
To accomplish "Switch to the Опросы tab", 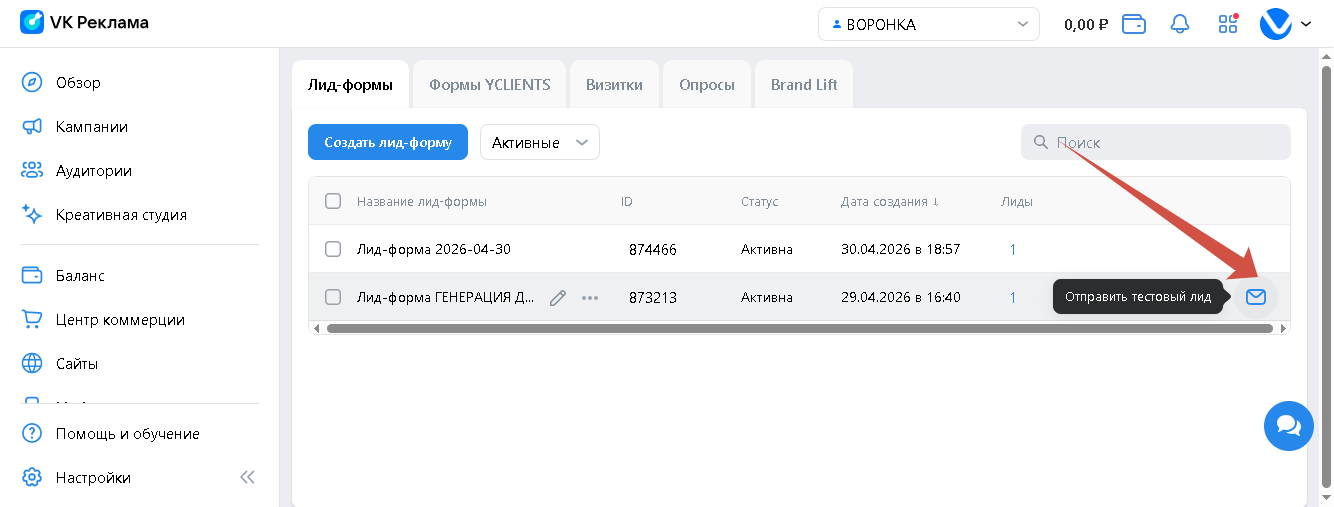I will click(x=707, y=84).
